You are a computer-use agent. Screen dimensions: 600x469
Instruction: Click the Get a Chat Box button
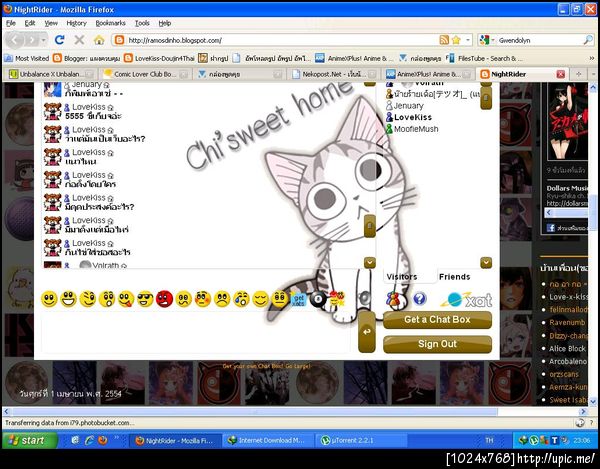pyautogui.click(x=437, y=320)
